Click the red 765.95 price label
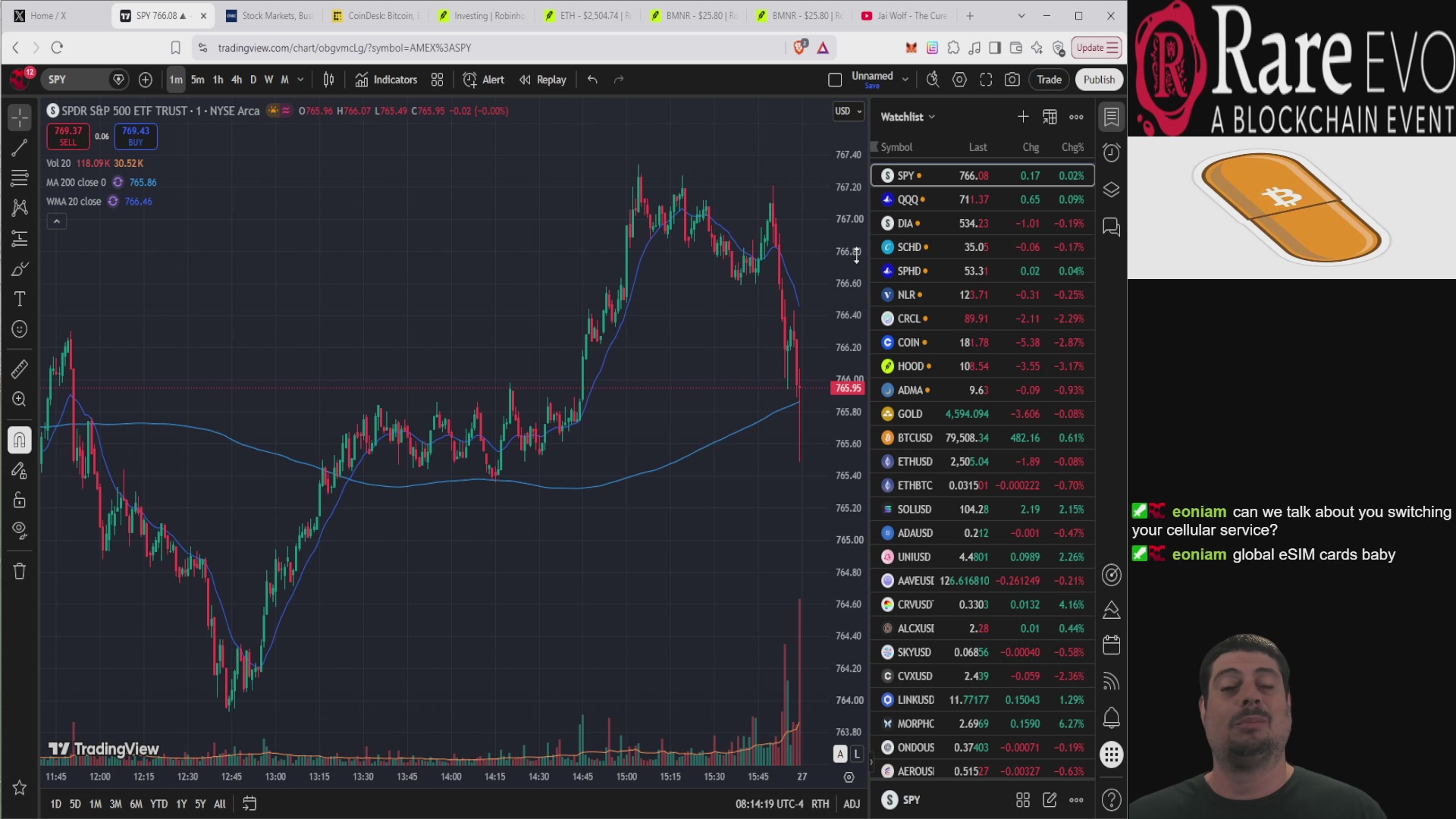Viewport: 1456px width, 819px height. (848, 388)
